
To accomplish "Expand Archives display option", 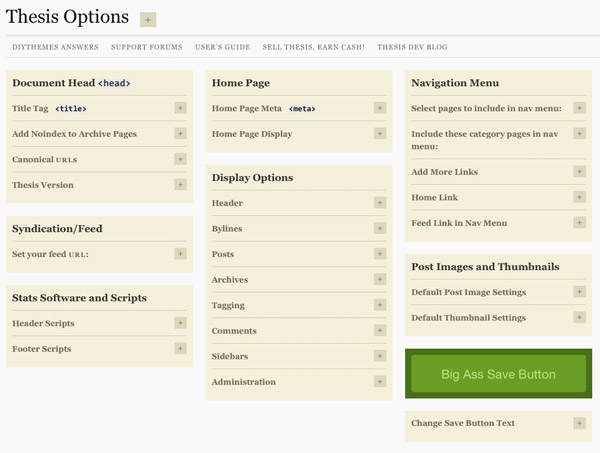I will point(380,279).
